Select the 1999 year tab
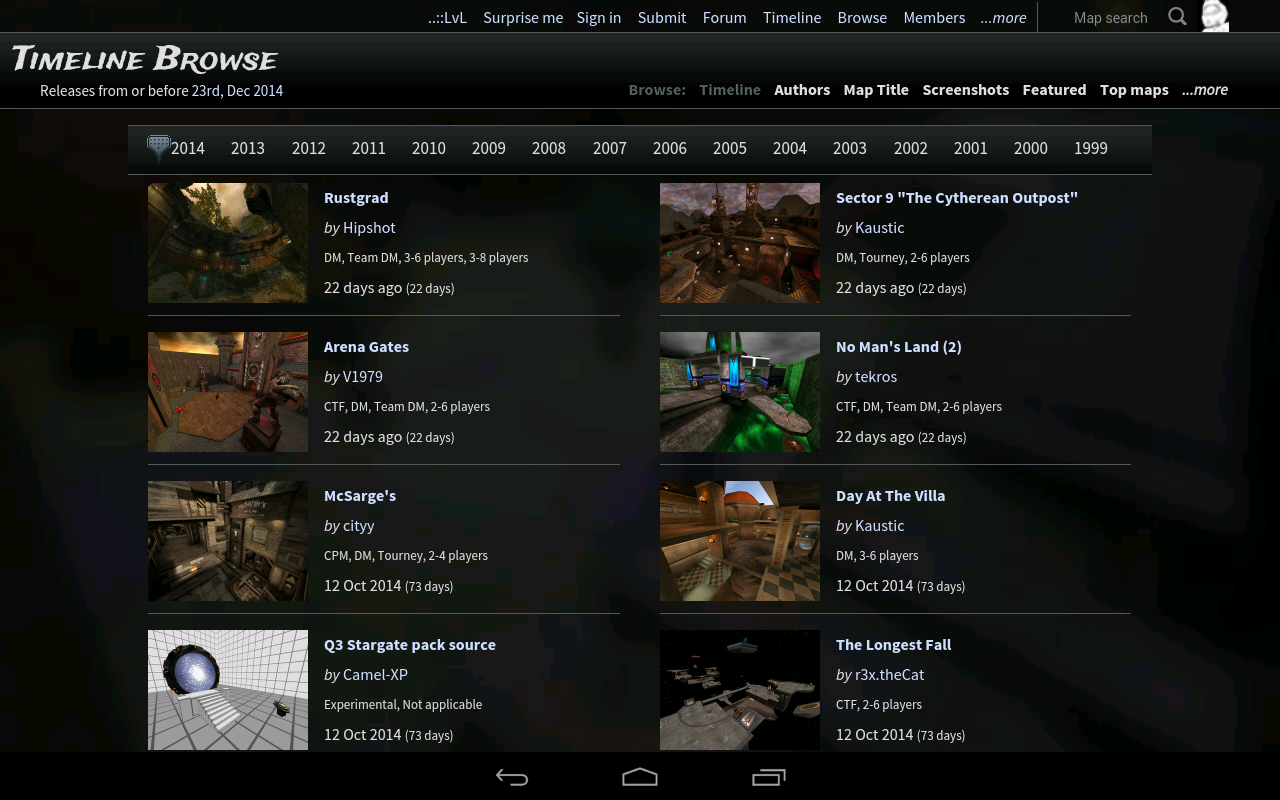This screenshot has height=800, width=1280. (1090, 148)
